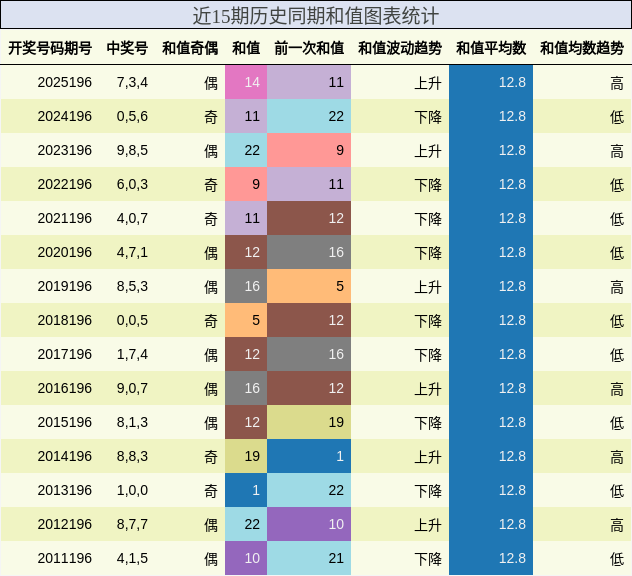Select the 和值 column header
Screen dimensions: 632x576
[x=246, y=48]
